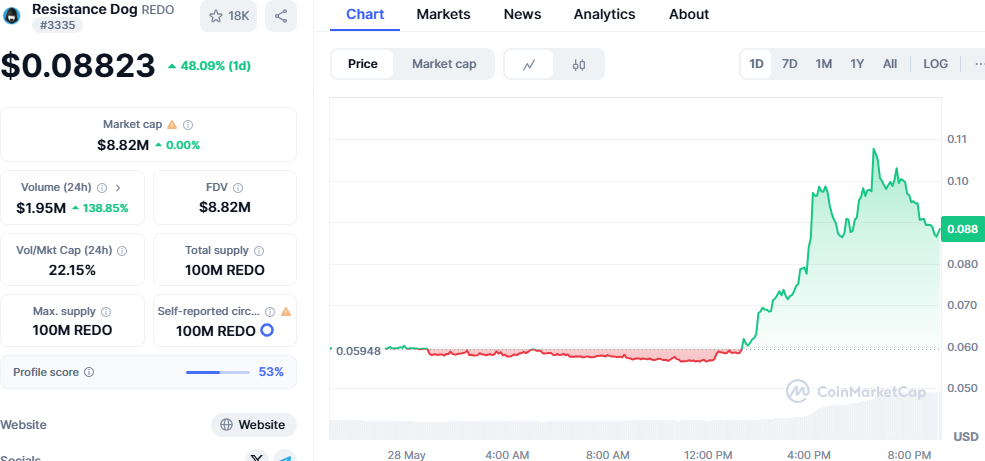The height and width of the screenshot is (461, 985).
Task: Click the Resistance Dog coin logo
Action: coord(12,15)
